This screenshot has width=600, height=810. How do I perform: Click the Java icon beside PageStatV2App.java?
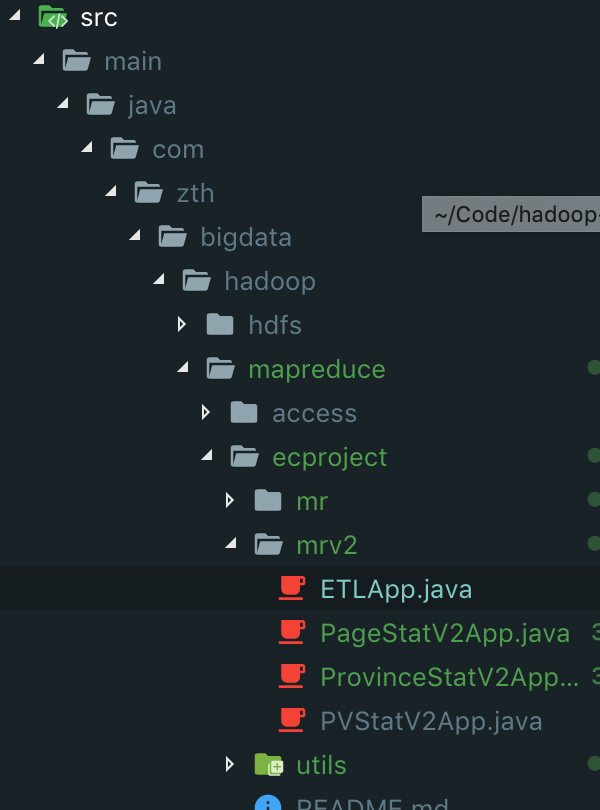(291, 633)
